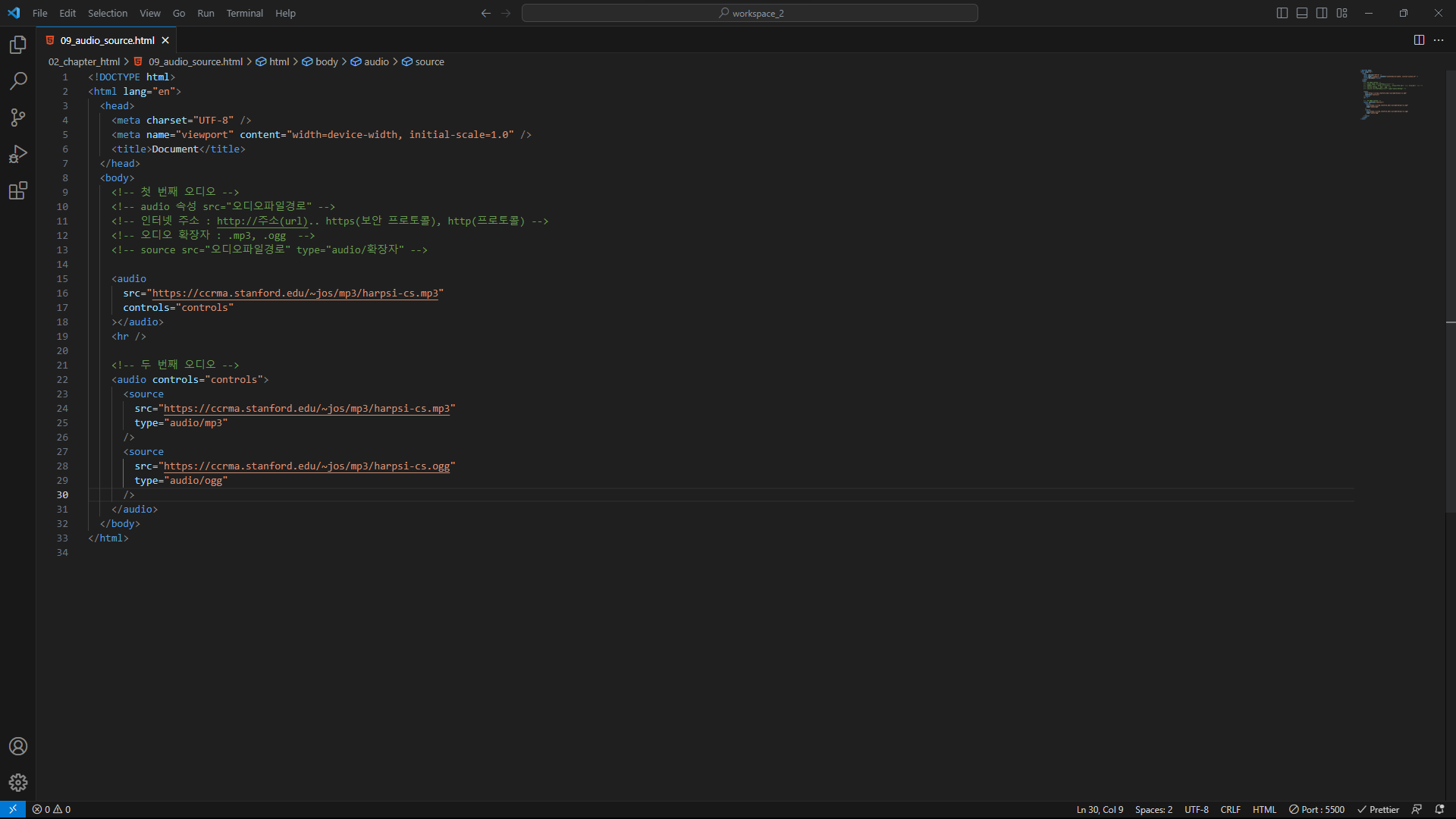Click the workspace_2 command center search box
The image size is (1456, 819).
(749, 13)
